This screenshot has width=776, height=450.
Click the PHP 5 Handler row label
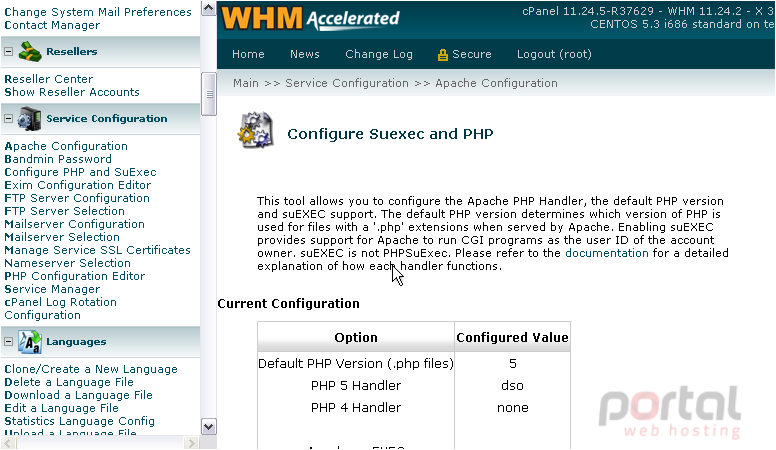pyautogui.click(x=356, y=386)
